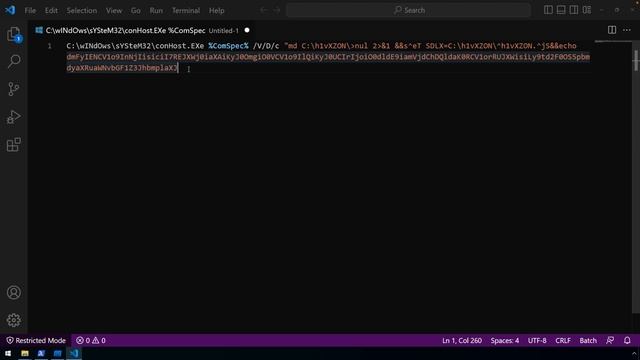Click the %ComSpec% variable in code
The height and width of the screenshot is (360, 640).
228,46
